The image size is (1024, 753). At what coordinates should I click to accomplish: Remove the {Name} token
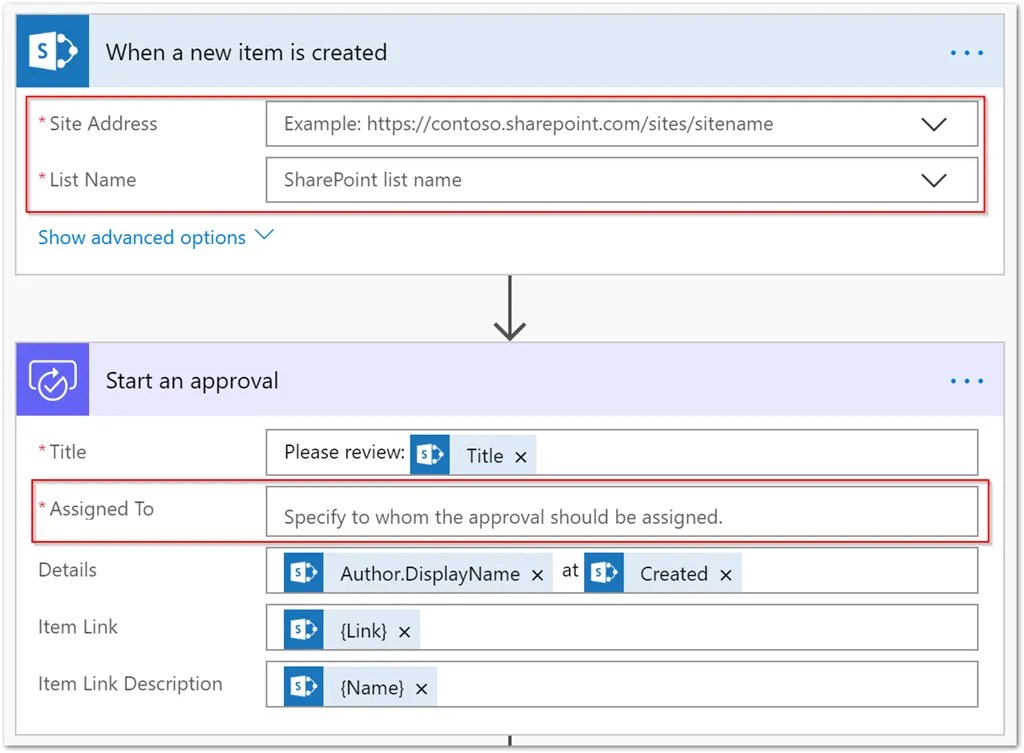tap(421, 689)
